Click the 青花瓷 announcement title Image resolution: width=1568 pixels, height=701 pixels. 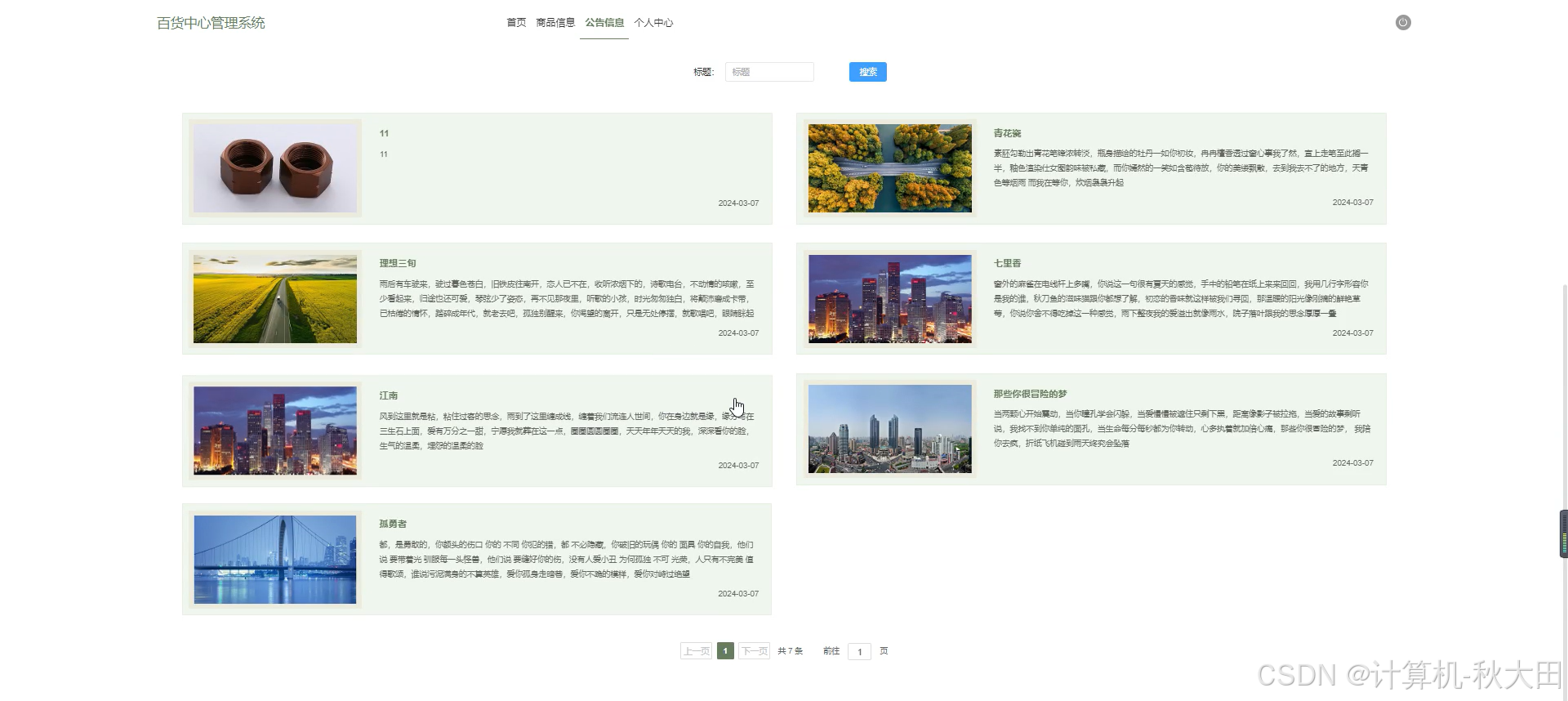coord(1007,133)
